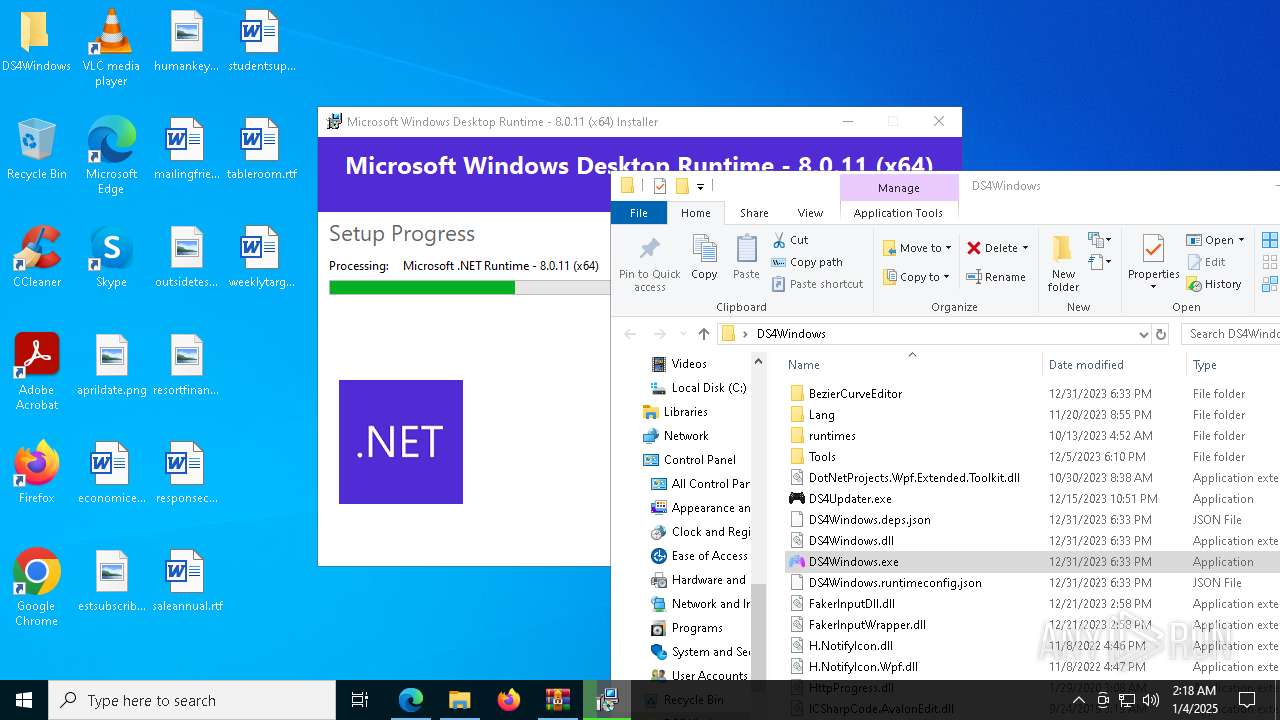Viewport: 1280px width, 720px height.
Task: Click the installer setup progress bar
Action: coord(469,287)
